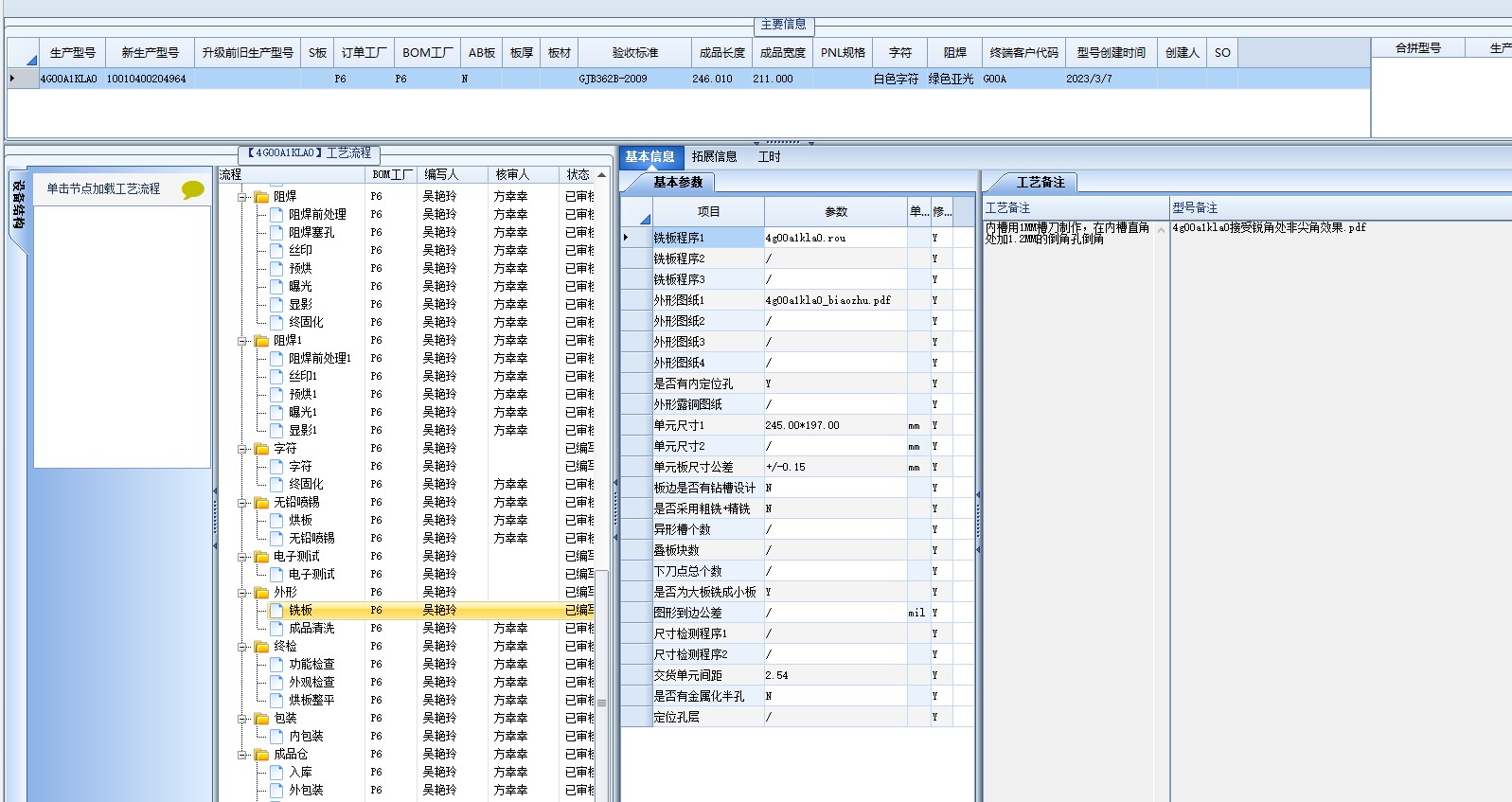Click the 型号备注 pdf filename text

(x=1269, y=228)
